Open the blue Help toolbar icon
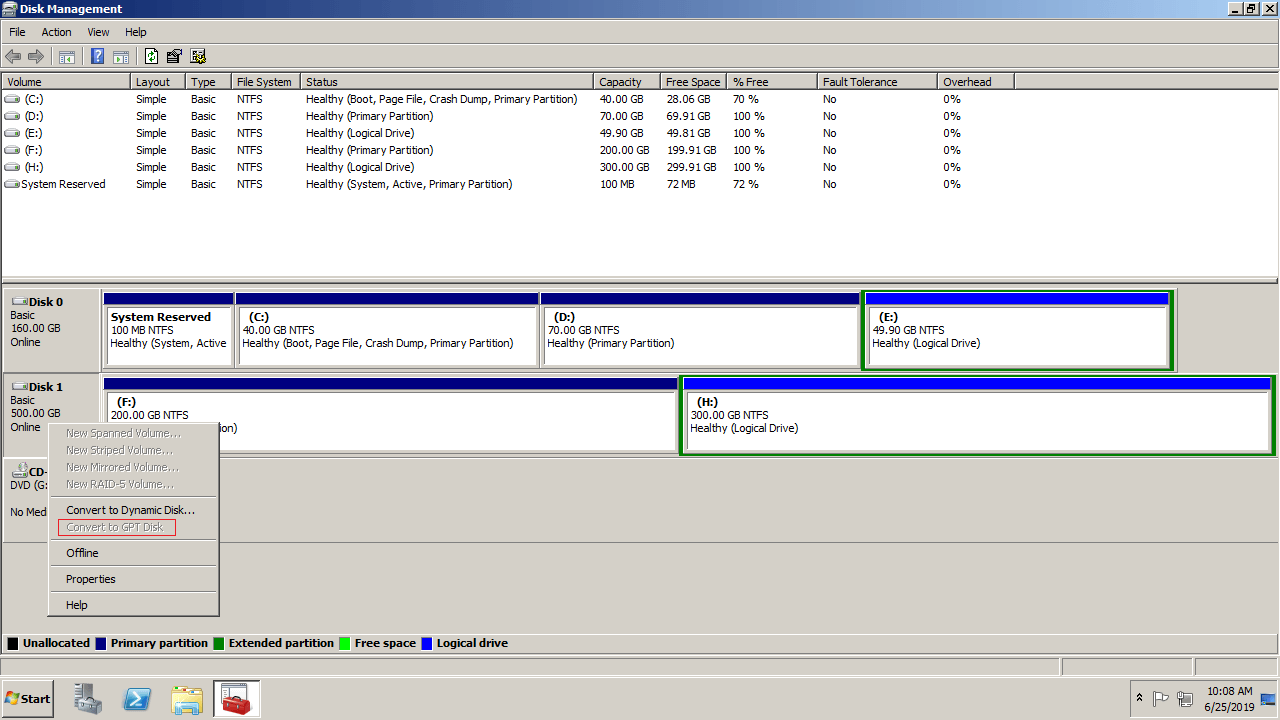The width and height of the screenshot is (1280, 720). click(x=97, y=57)
